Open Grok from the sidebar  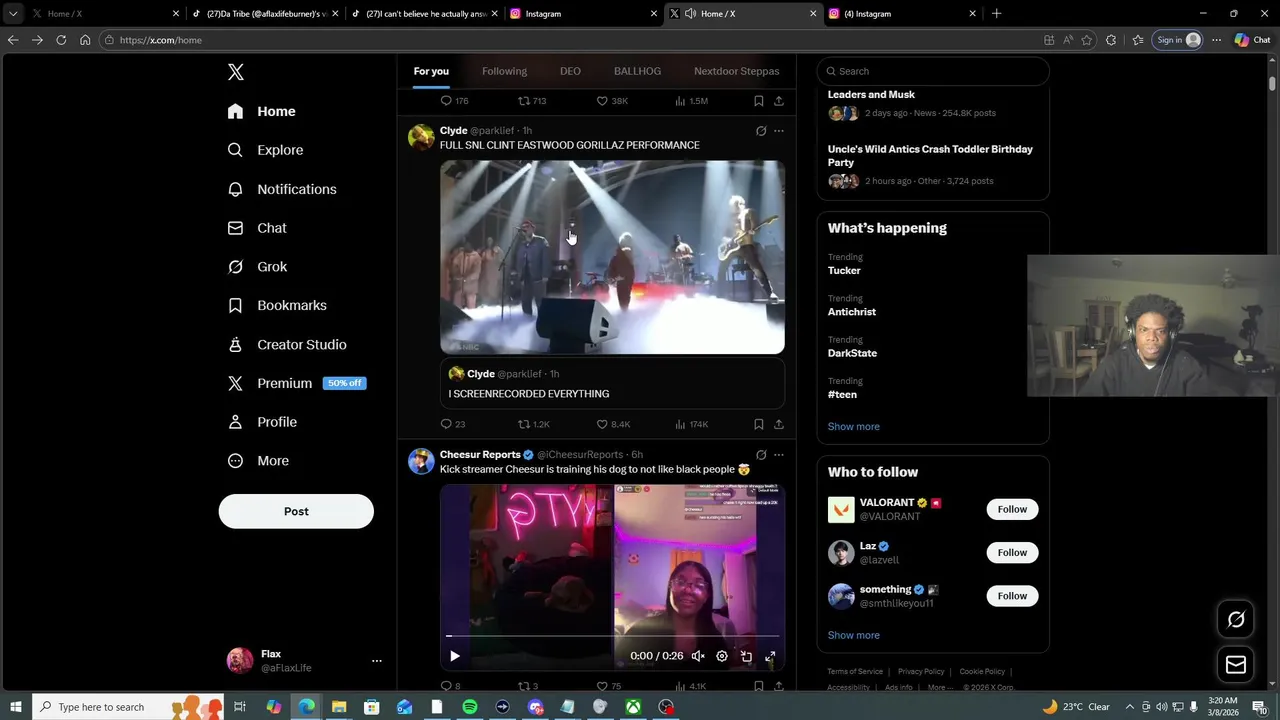(257, 267)
